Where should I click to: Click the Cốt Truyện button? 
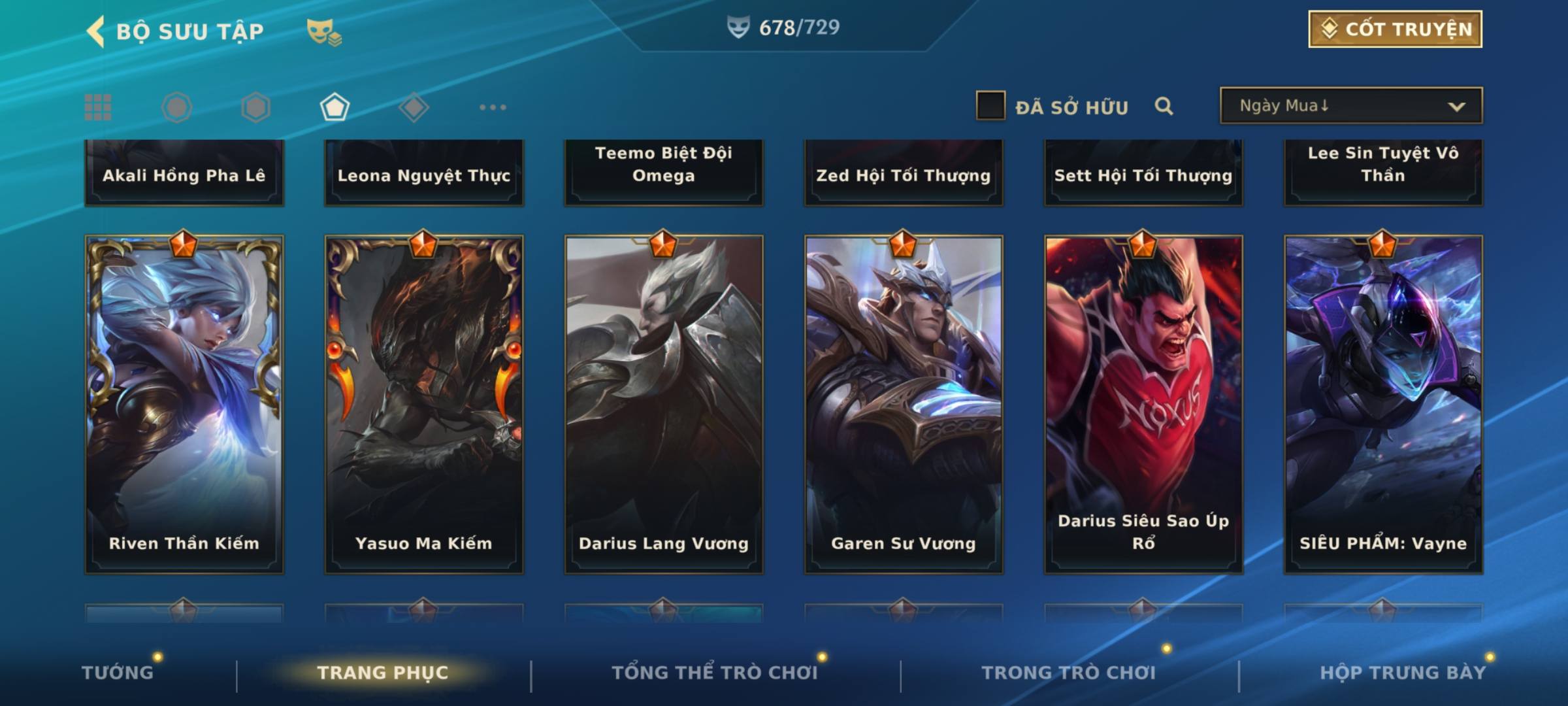click(x=1395, y=29)
